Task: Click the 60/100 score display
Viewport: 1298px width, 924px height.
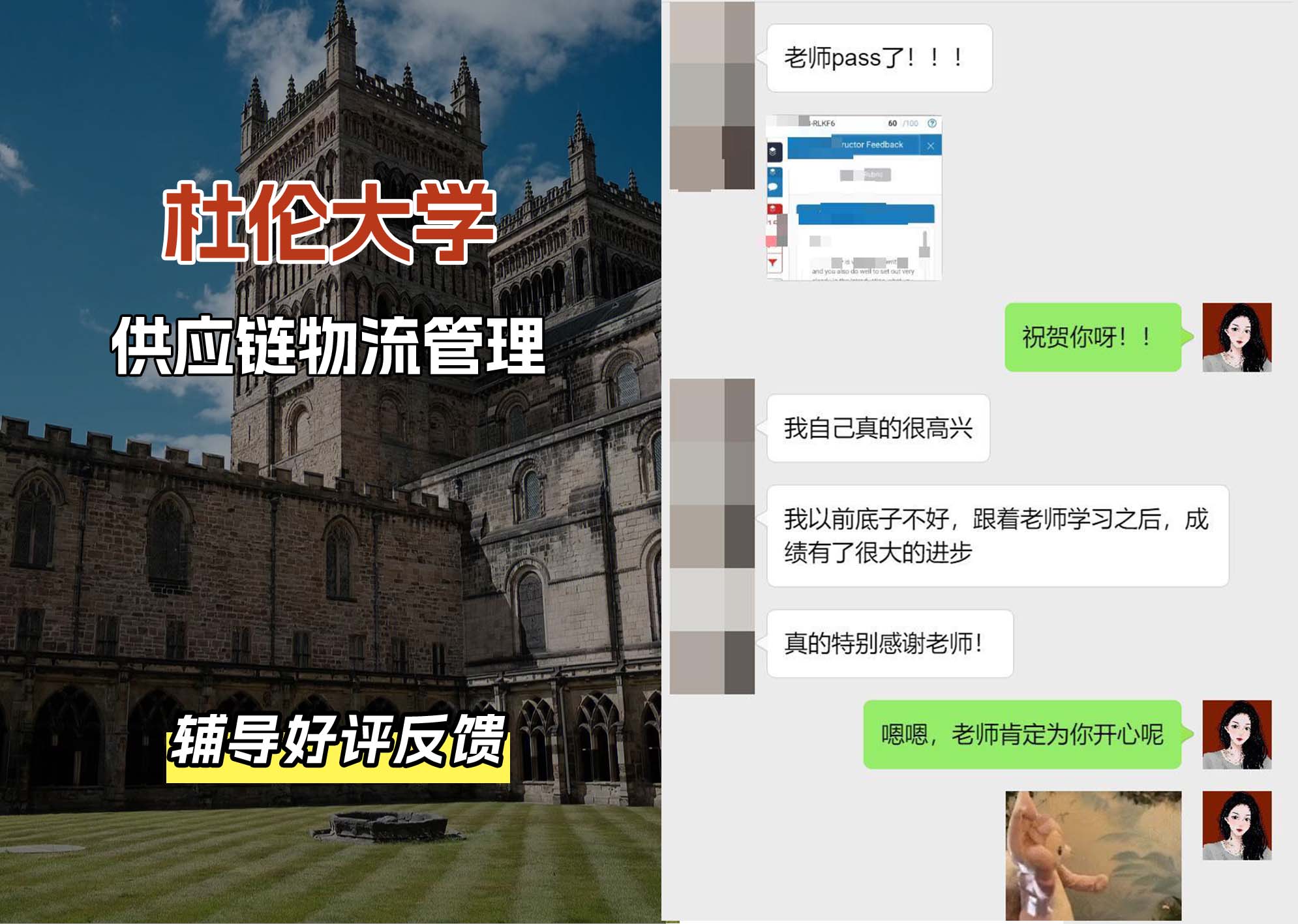Action: (x=904, y=123)
